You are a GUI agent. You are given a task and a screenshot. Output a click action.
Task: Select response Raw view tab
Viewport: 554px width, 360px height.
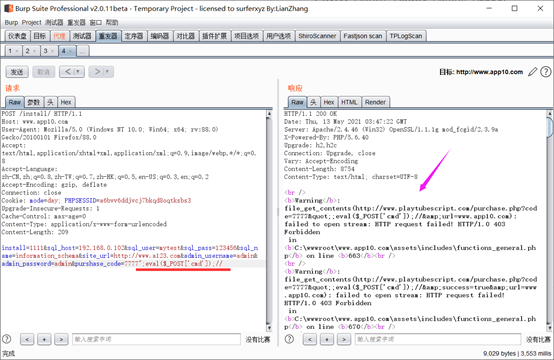click(x=297, y=102)
